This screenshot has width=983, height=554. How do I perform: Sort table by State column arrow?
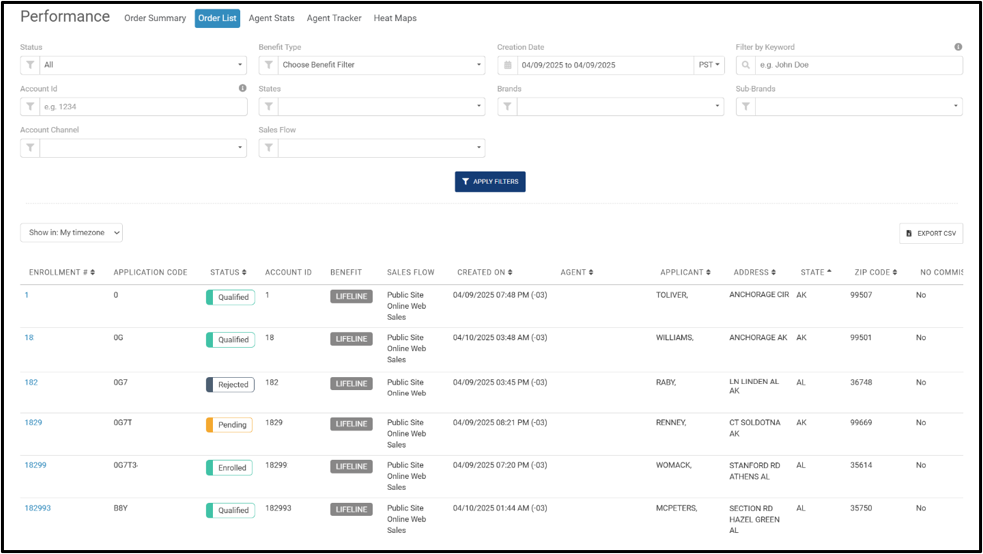pos(829,272)
